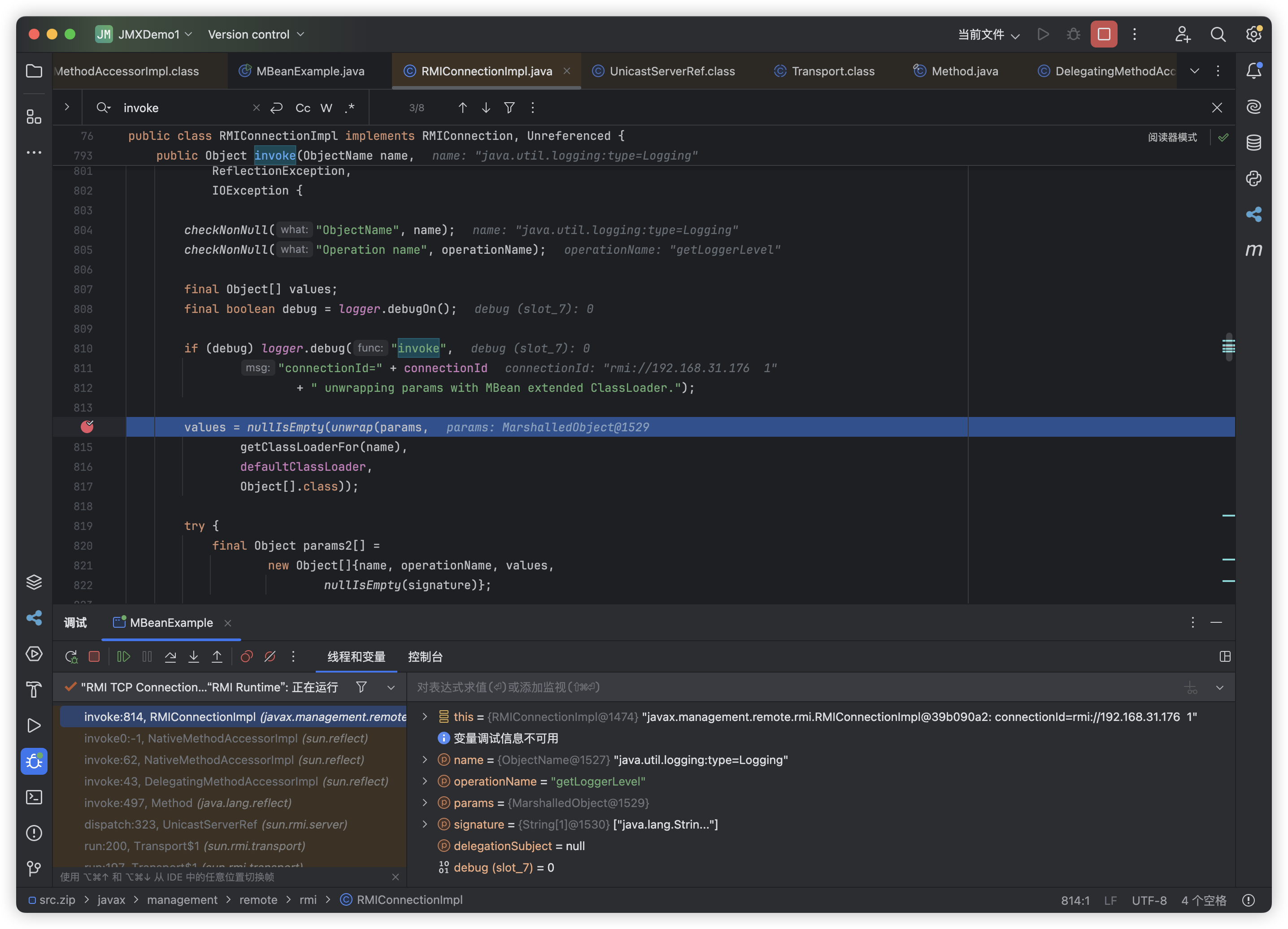Click Resume Program in debug toolbar

(x=123, y=656)
